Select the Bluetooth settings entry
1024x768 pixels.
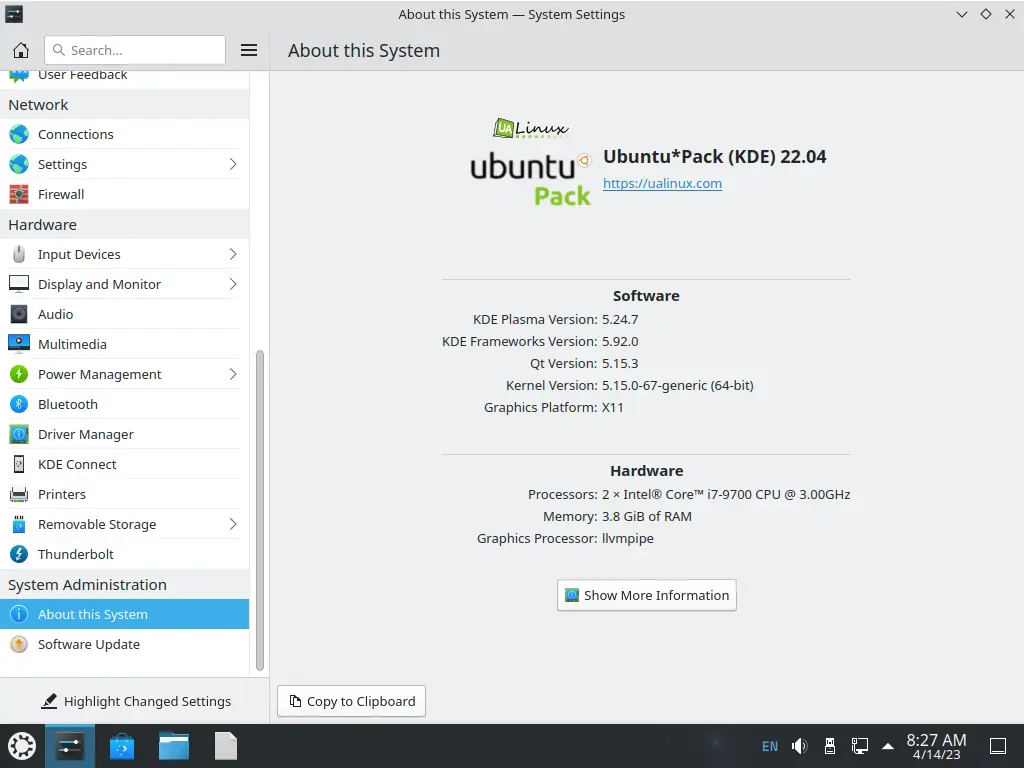124,404
